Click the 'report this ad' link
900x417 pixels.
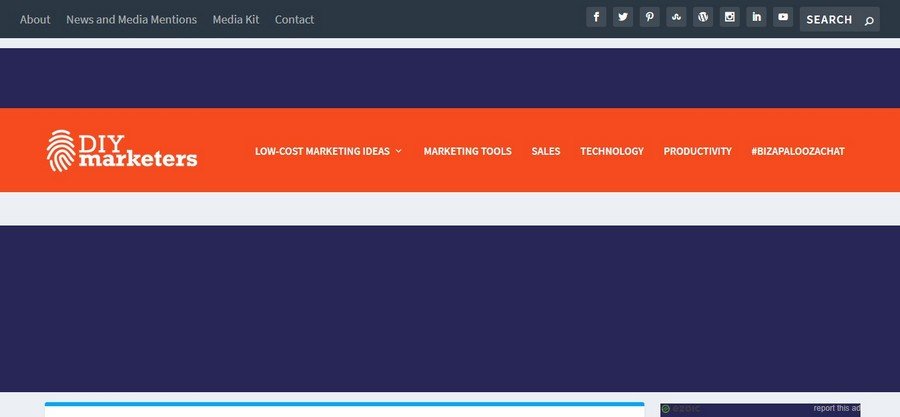point(836,408)
